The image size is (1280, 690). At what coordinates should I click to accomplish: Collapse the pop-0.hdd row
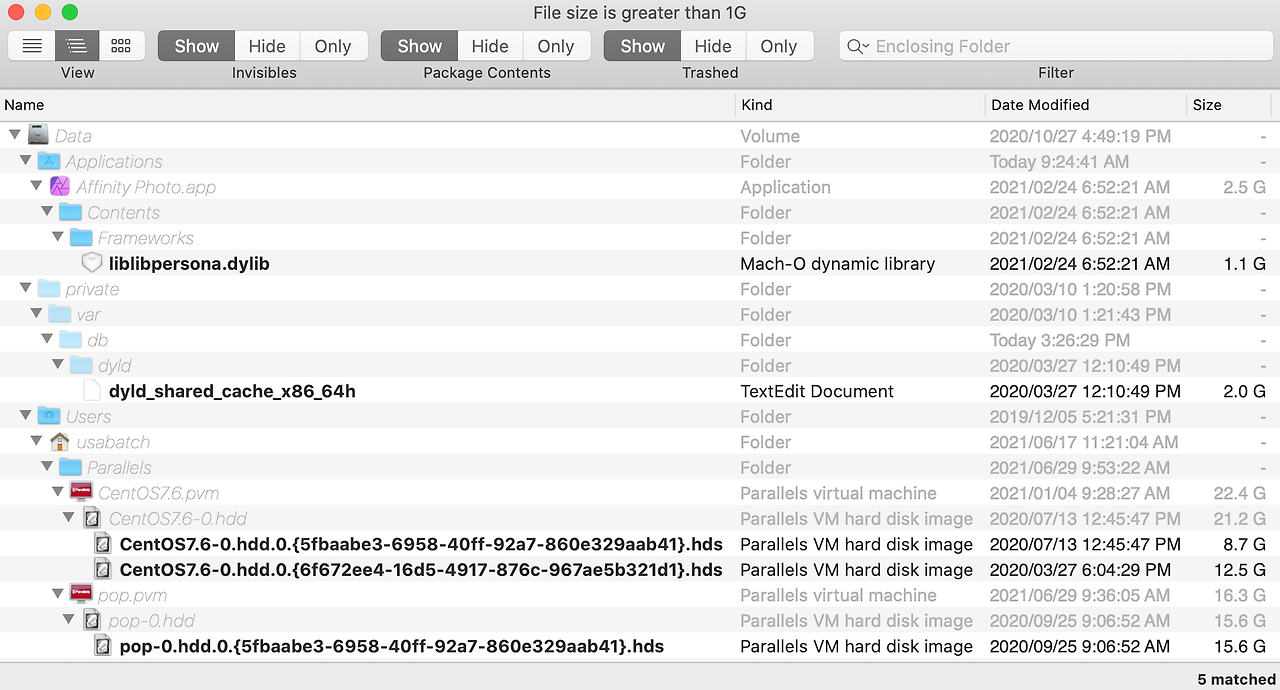coord(69,620)
